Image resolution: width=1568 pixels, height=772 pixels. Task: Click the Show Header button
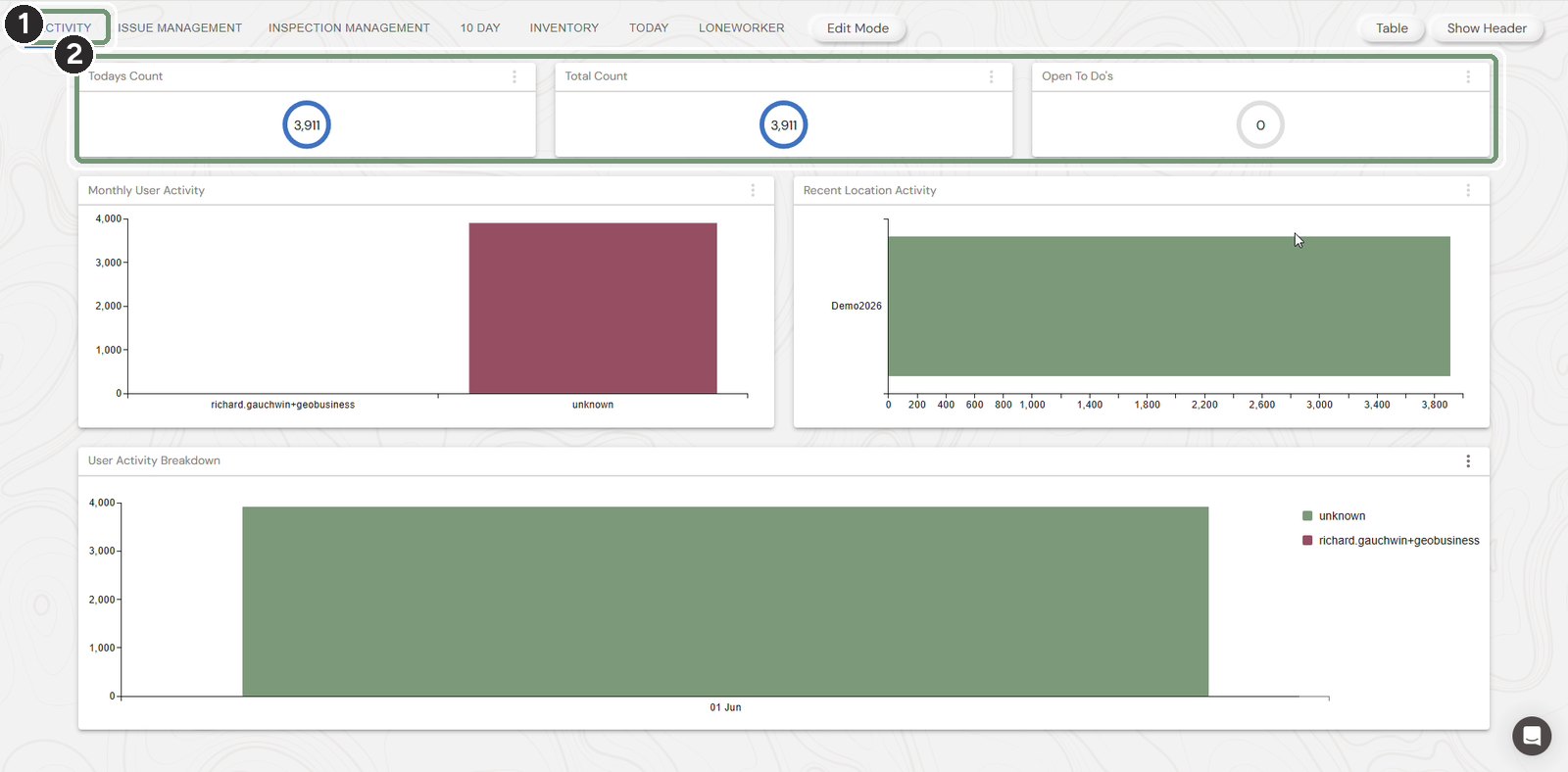click(1487, 28)
